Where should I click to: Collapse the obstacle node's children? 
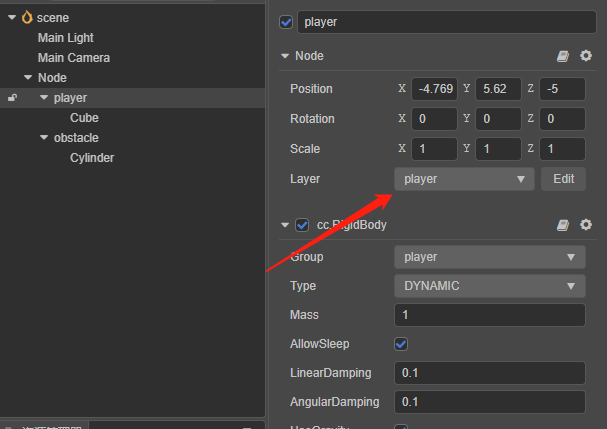coord(44,137)
